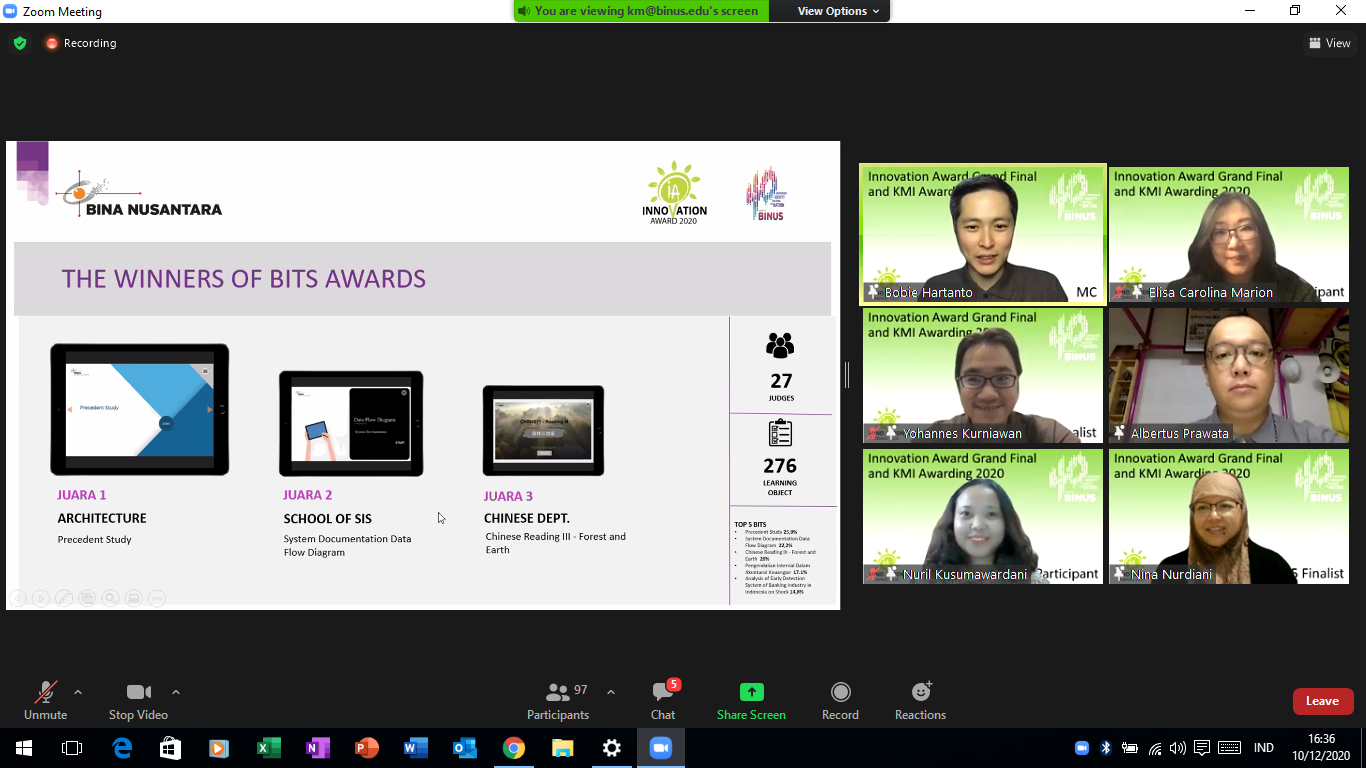Open audio options arrow beside Unmute

pyautogui.click(x=78, y=692)
